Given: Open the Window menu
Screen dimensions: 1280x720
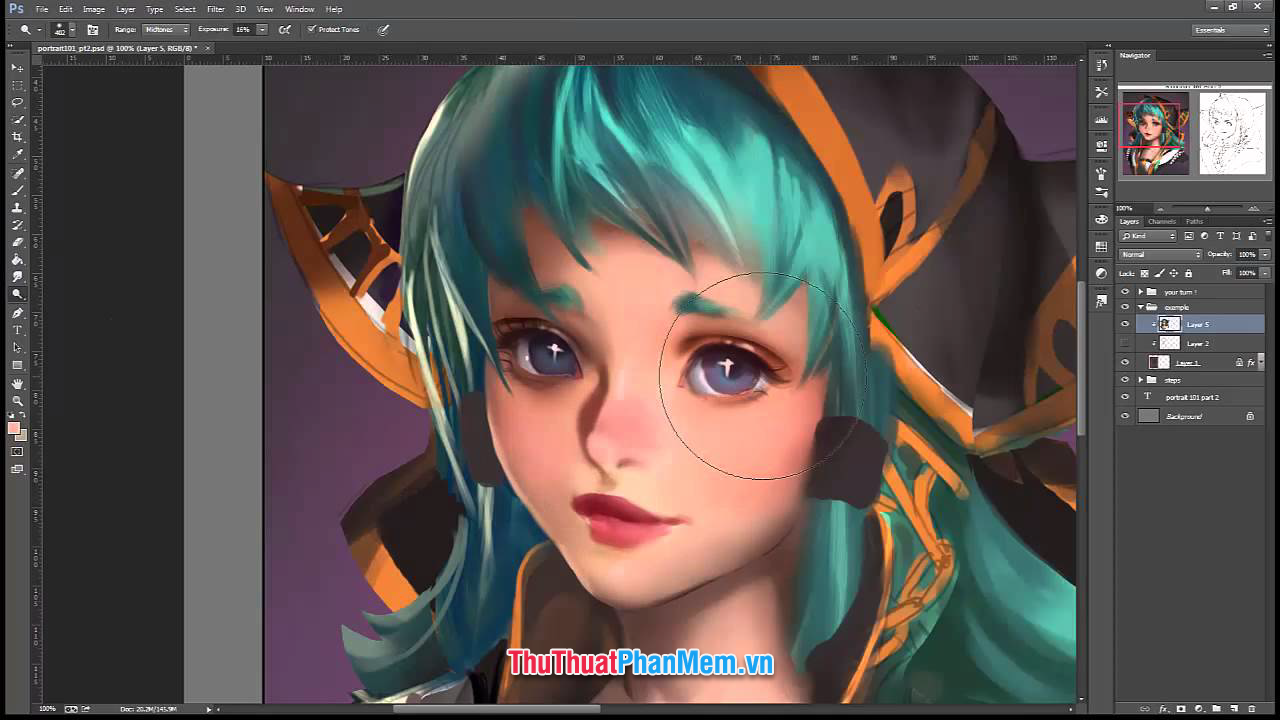Looking at the screenshot, I should point(299,9).
